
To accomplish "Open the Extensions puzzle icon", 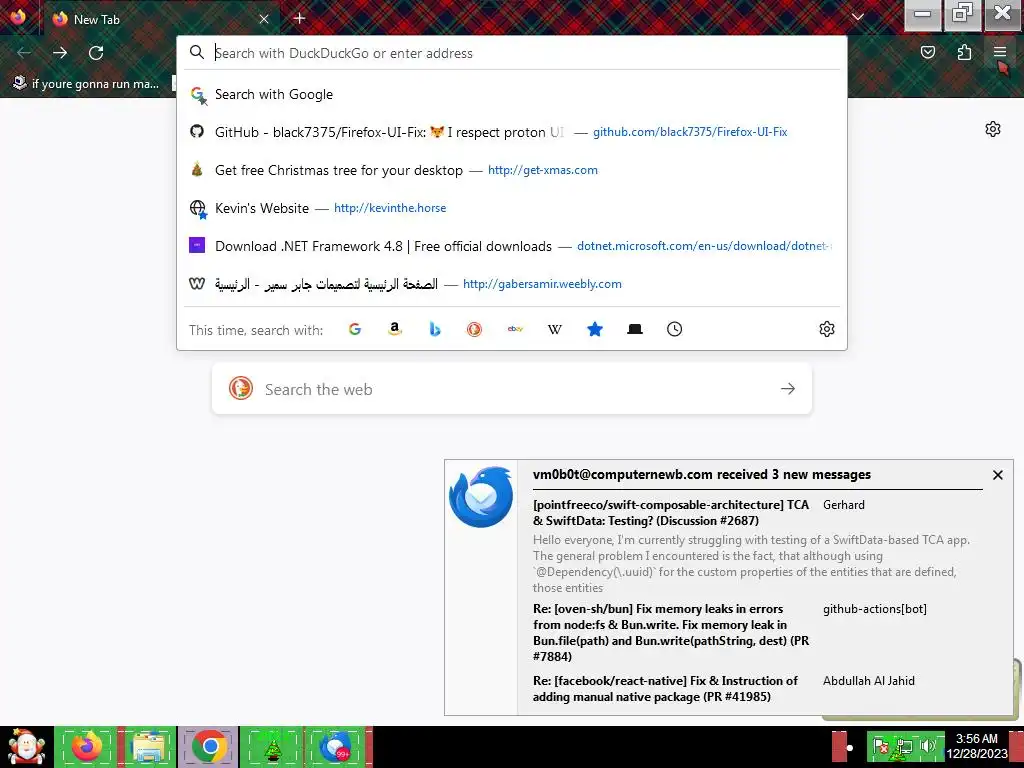I will [964, 52].
